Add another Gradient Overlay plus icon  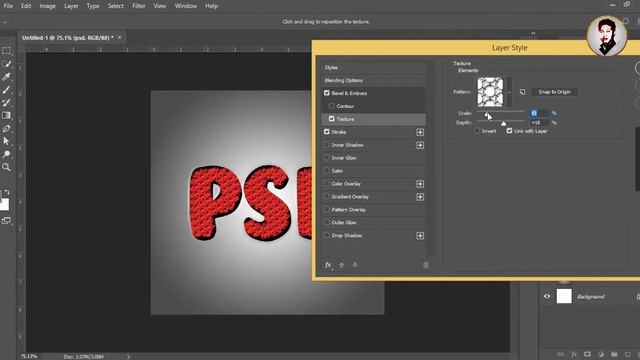(420, 197)
